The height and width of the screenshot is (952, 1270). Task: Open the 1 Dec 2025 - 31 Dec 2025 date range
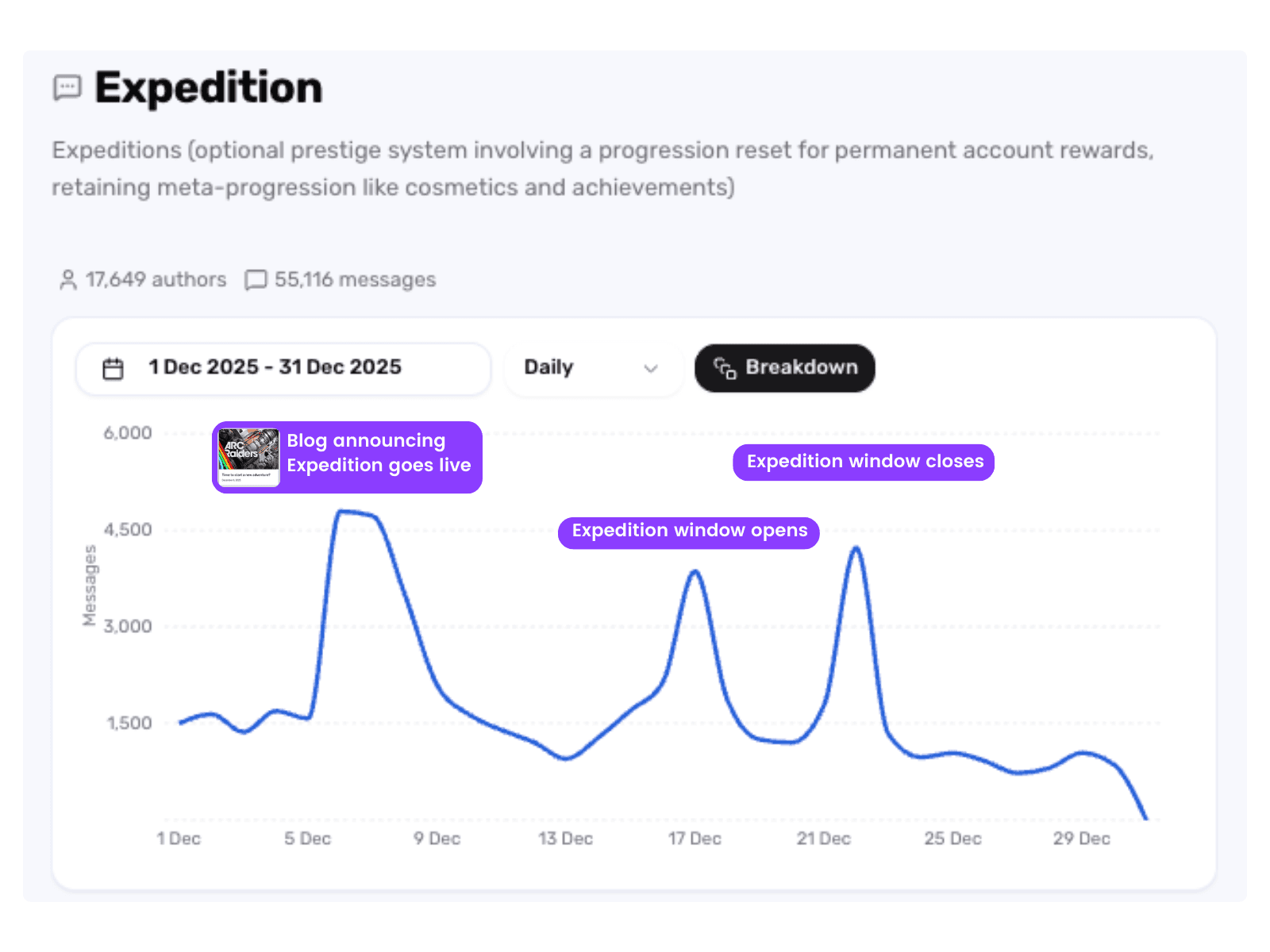[275, 367]
